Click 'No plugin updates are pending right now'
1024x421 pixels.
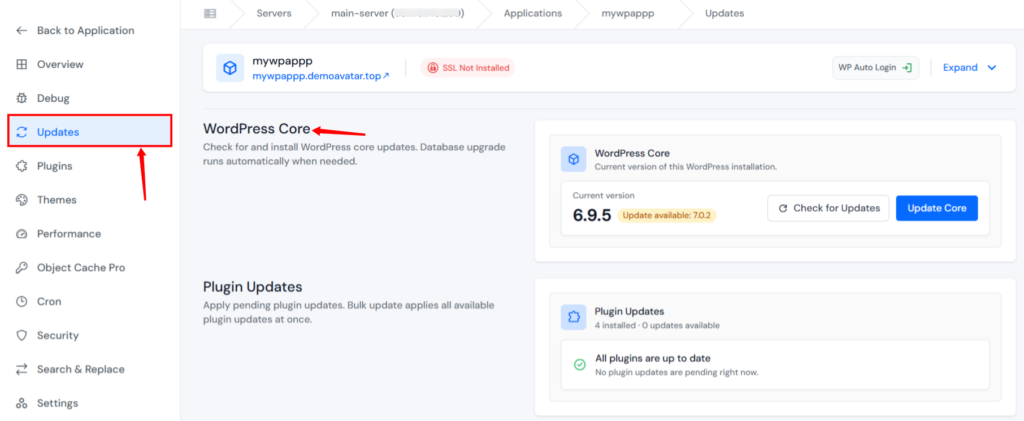click(x=677, y=373)
